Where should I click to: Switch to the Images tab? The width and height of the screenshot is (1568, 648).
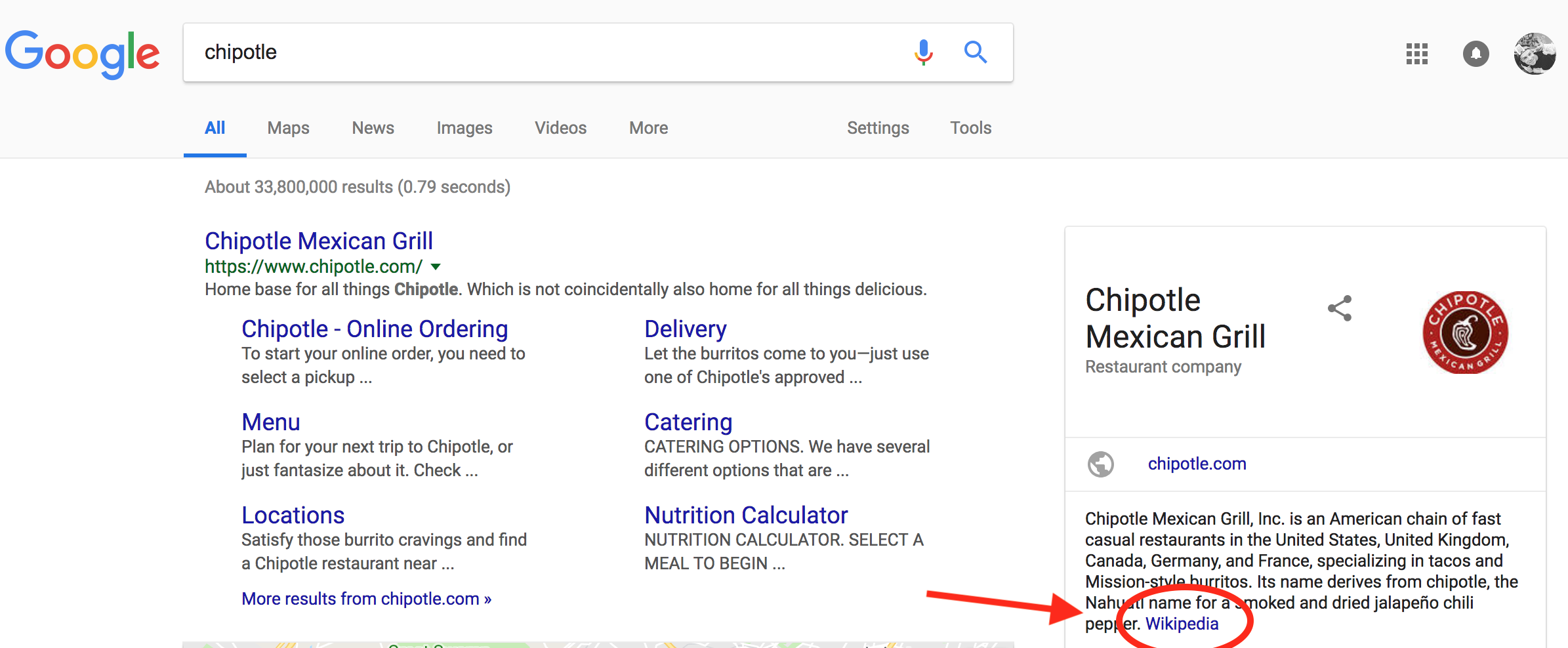click(x=464, y=128)
